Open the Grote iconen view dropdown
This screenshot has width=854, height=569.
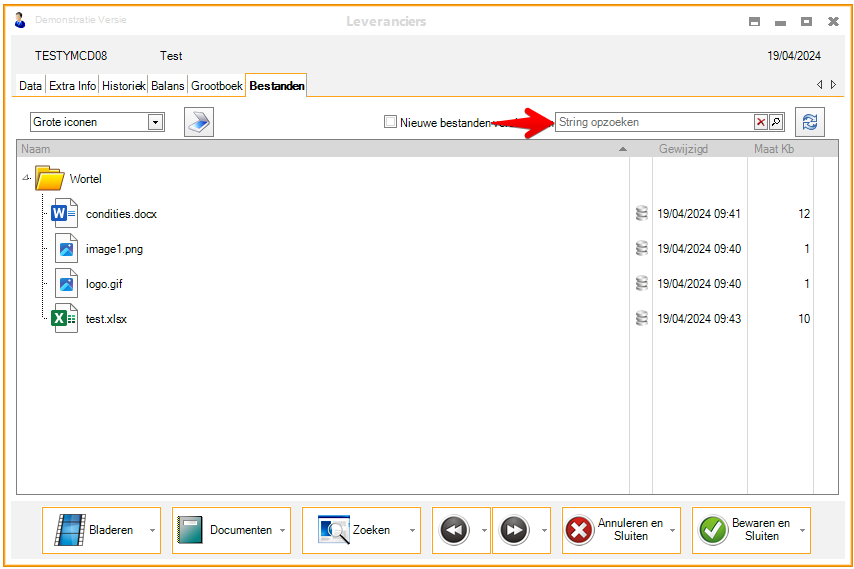(x=155, y=122)
